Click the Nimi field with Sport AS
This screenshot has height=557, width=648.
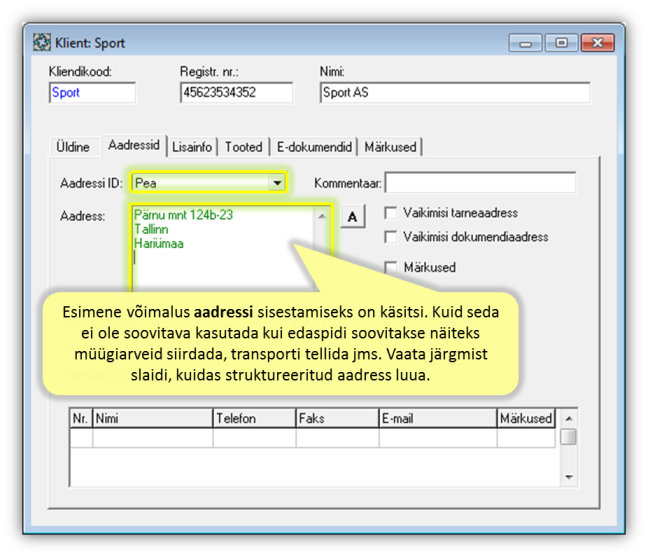[x=454, y=93]
